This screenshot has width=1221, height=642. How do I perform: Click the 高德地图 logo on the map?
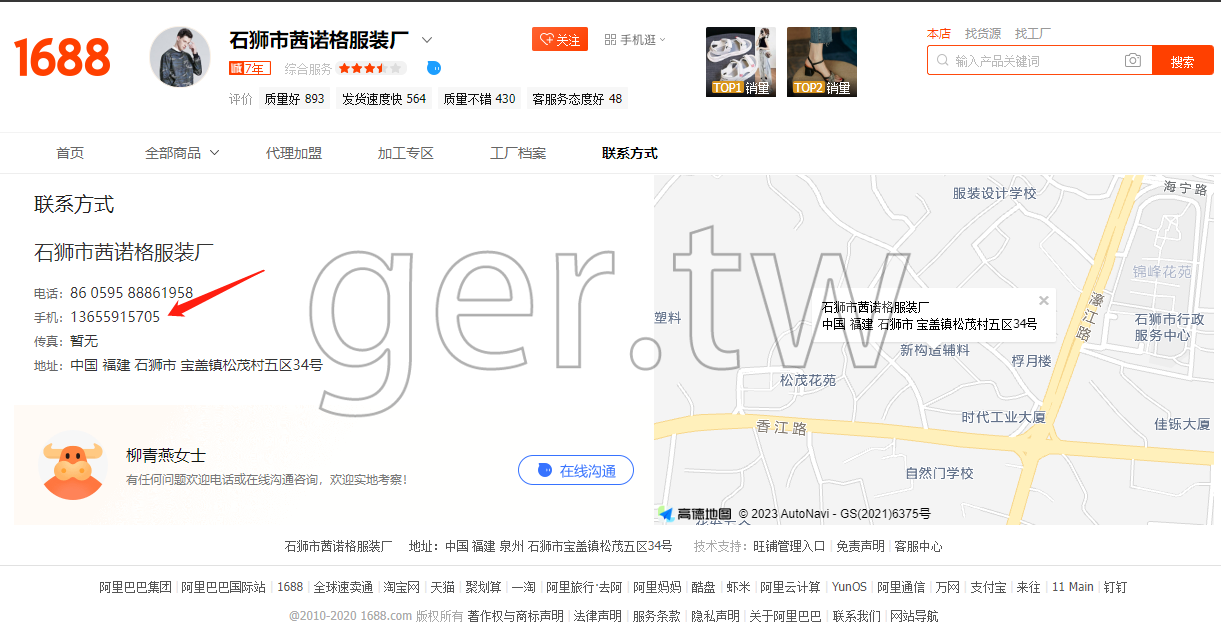coord(695,514)
